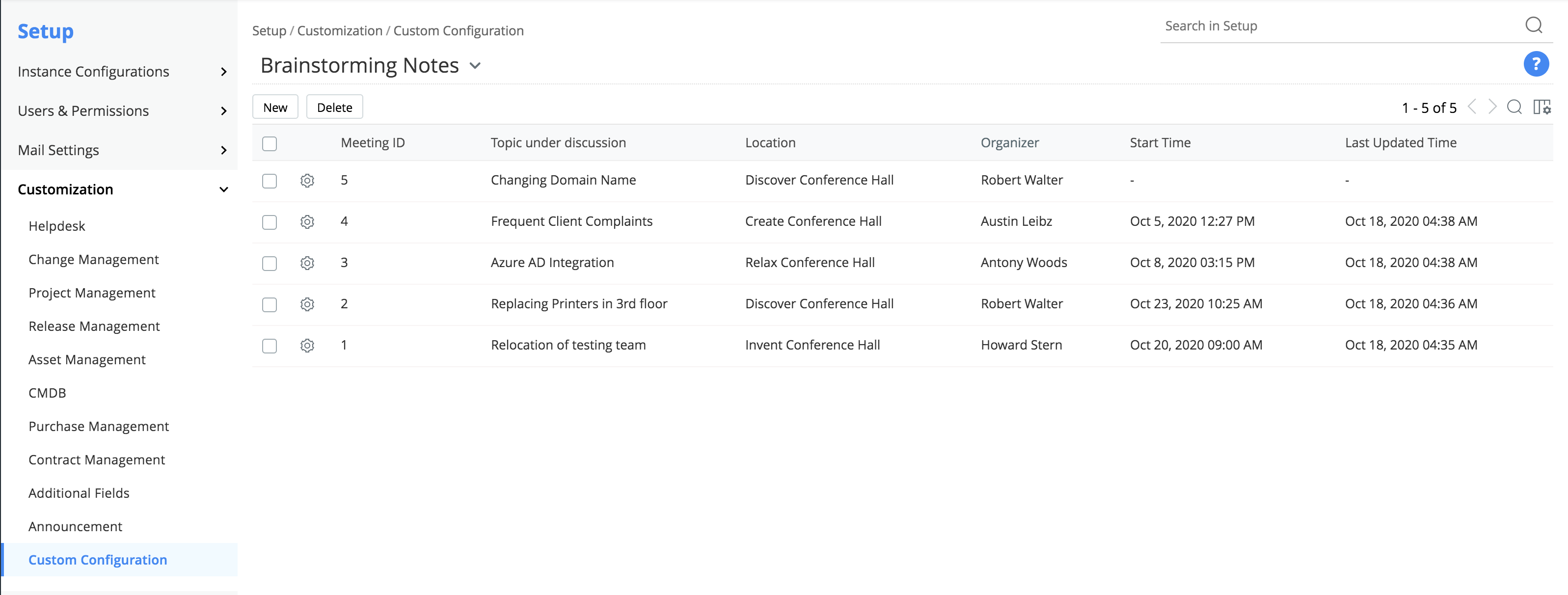
Task: Collapse the Customization section
Action: 223,189
